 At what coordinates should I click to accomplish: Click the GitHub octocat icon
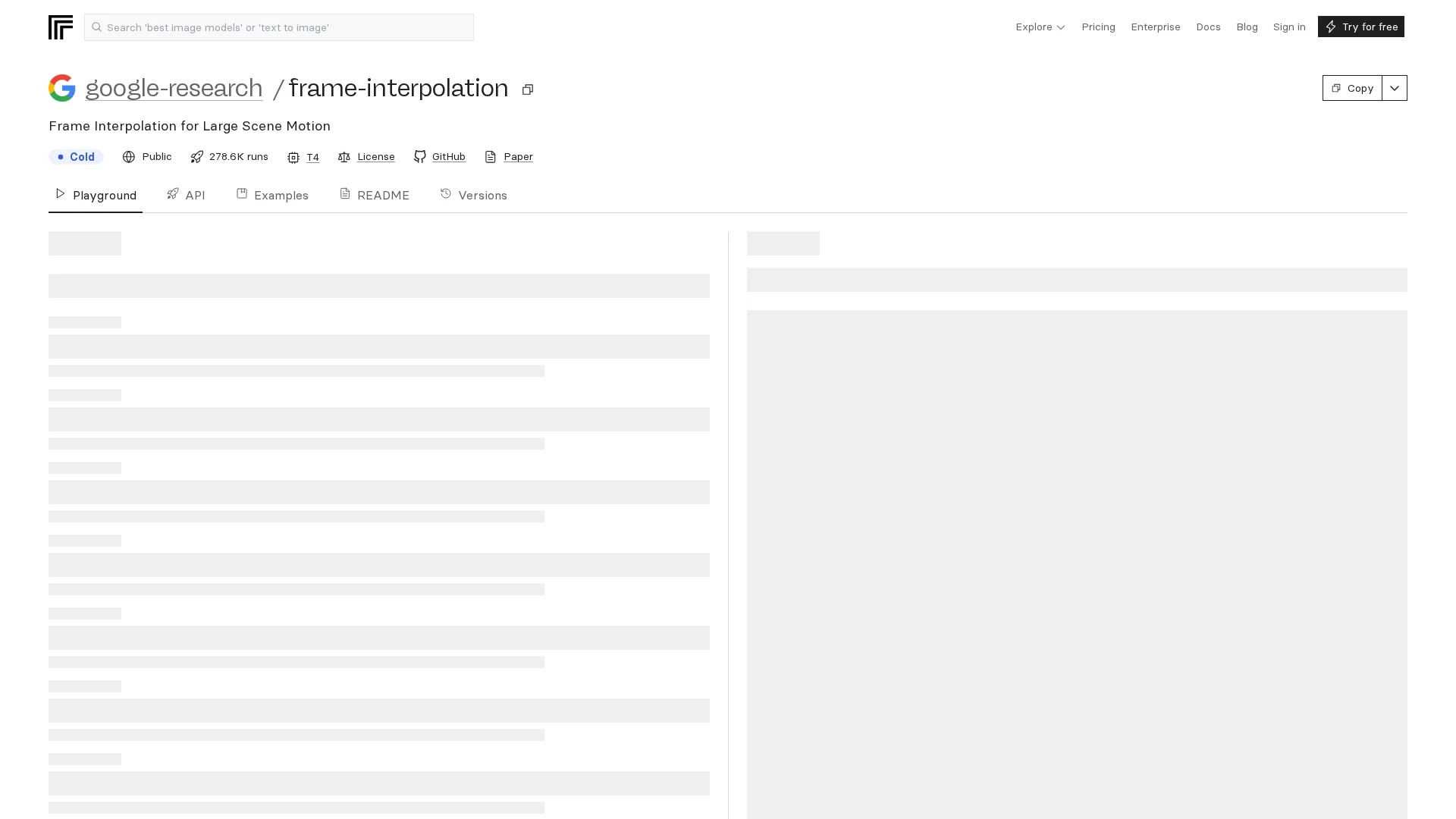[420, 156]
